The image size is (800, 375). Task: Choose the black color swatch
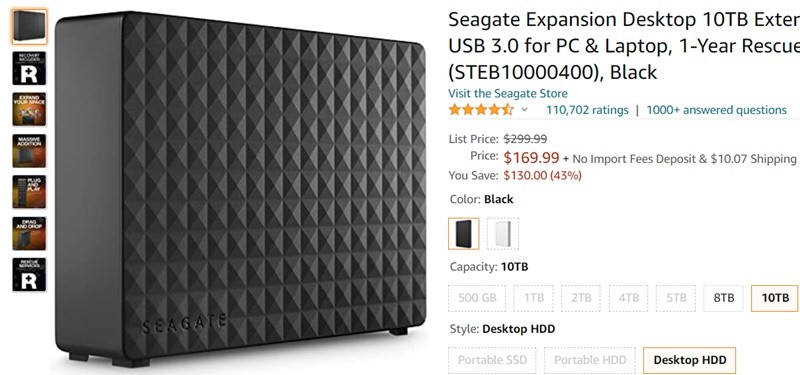click(464, 234)
